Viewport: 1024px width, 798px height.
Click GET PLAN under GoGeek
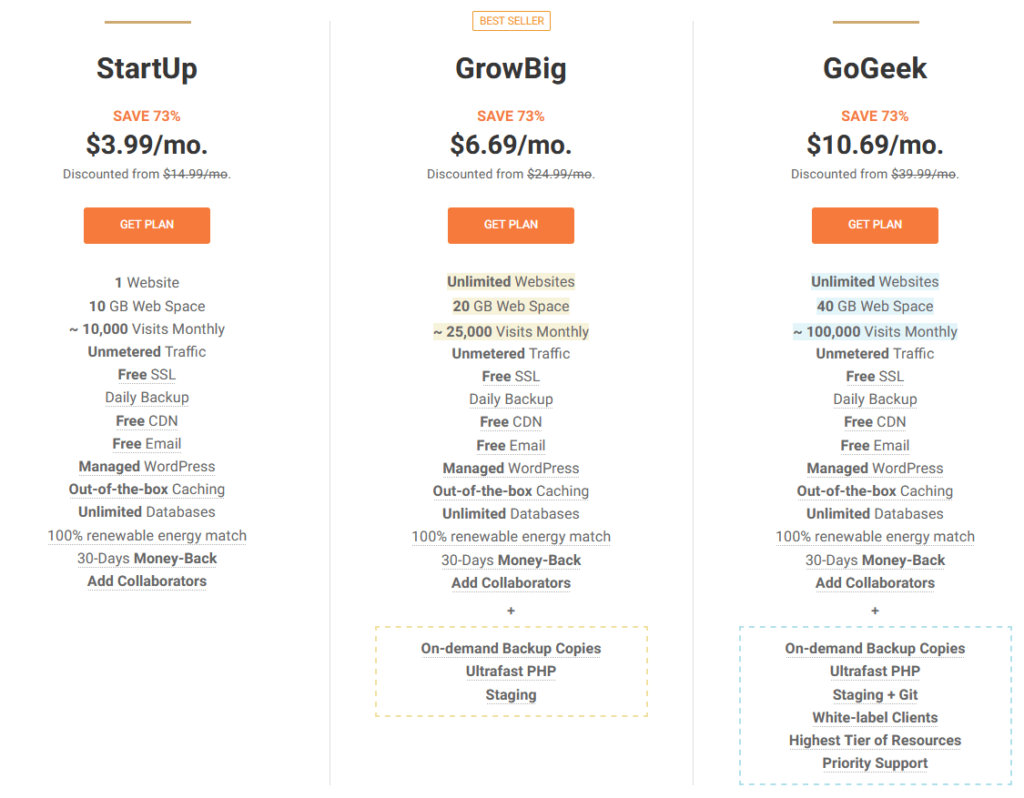click(875, 225)
